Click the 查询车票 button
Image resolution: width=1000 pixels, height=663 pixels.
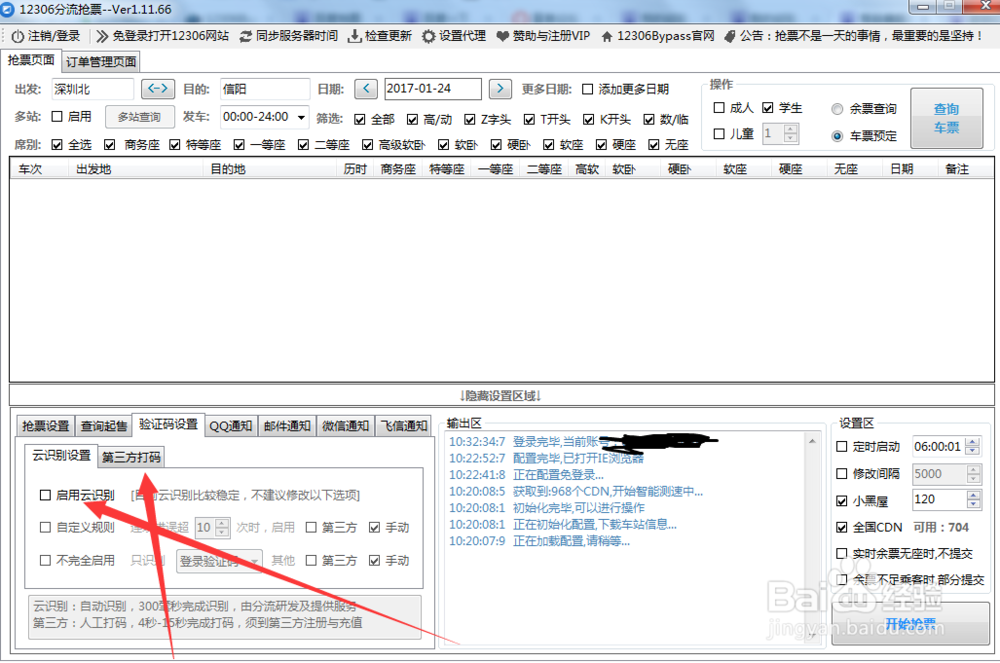946,119
